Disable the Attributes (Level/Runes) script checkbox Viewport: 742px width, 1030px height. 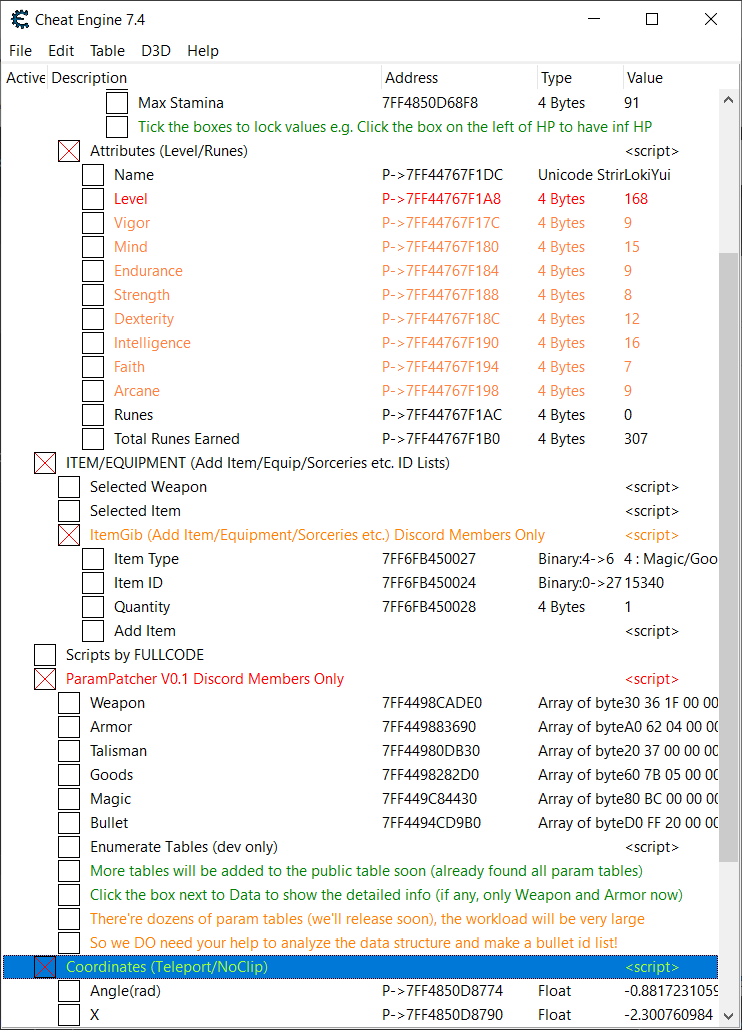(x=69, y=151)
